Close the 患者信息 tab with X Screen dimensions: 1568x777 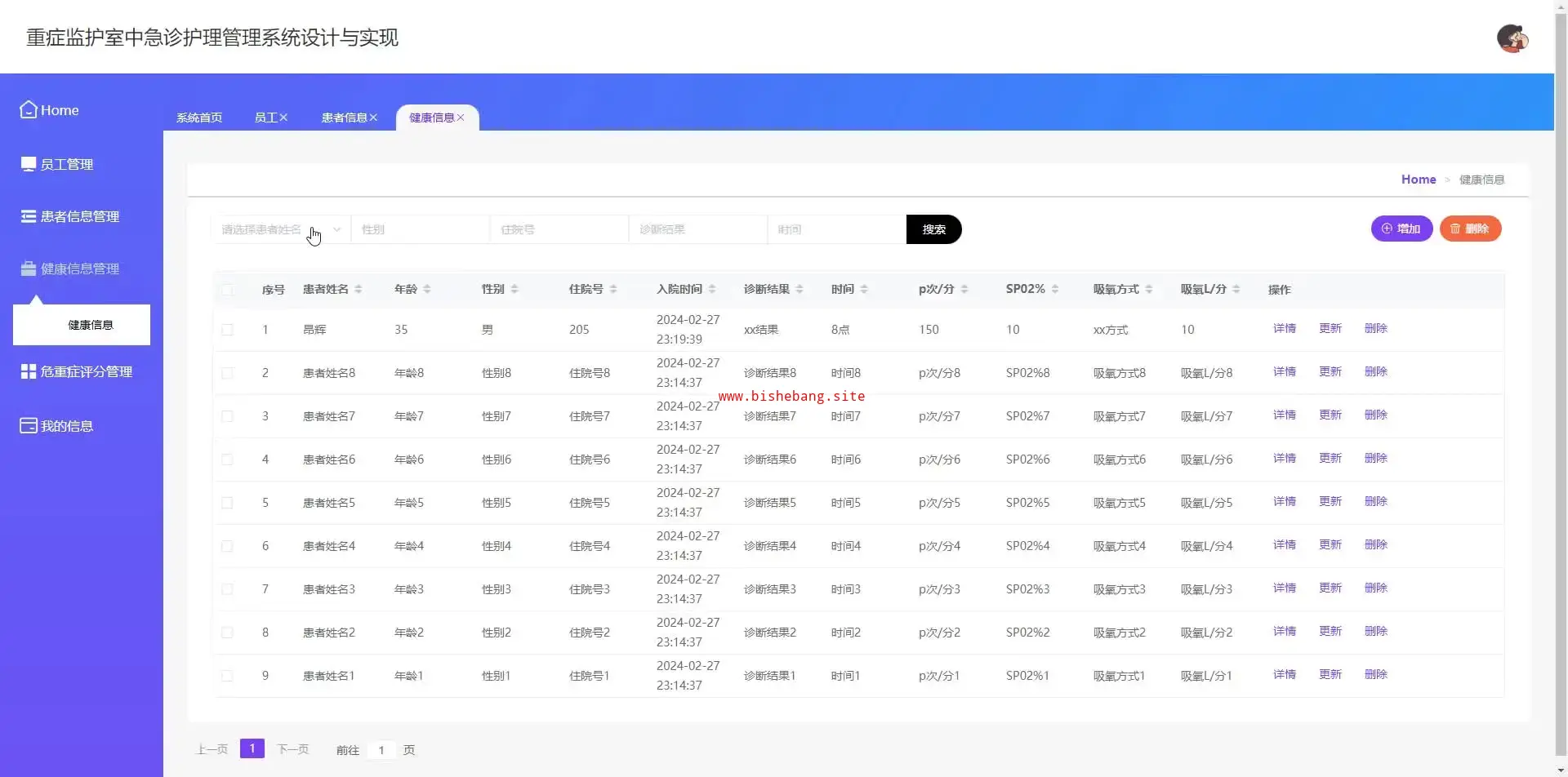coord(373,118)
